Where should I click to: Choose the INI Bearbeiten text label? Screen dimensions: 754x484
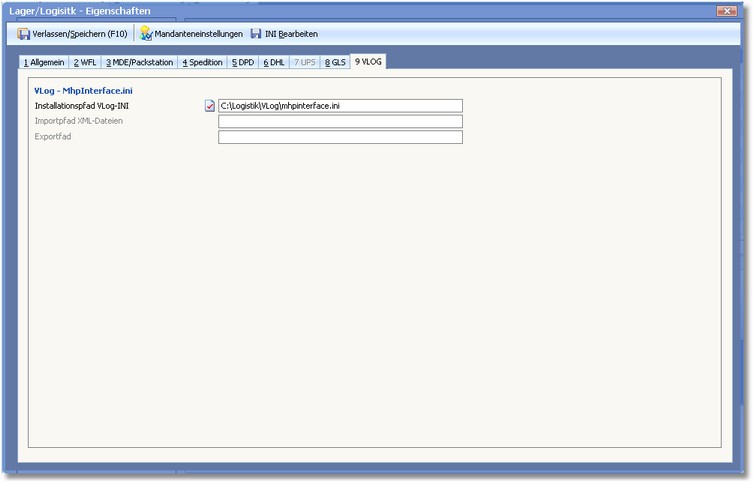291,34
